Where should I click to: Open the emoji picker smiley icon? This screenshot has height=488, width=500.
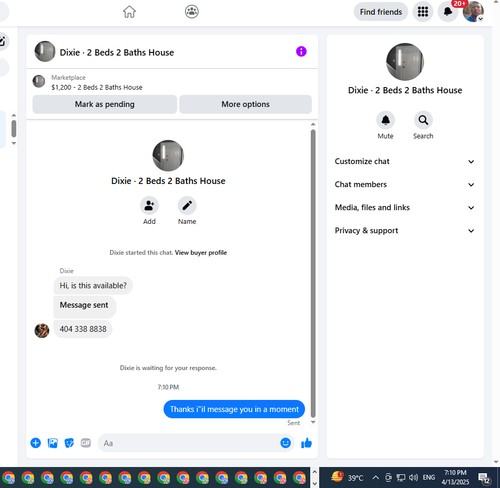(x=286, y=443)
